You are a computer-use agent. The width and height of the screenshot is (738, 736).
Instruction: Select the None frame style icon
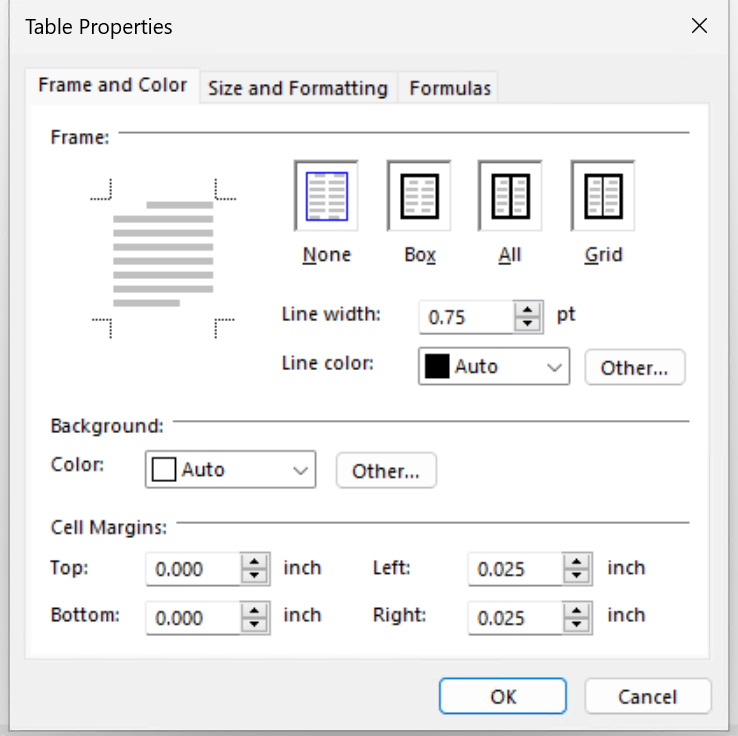326,196
